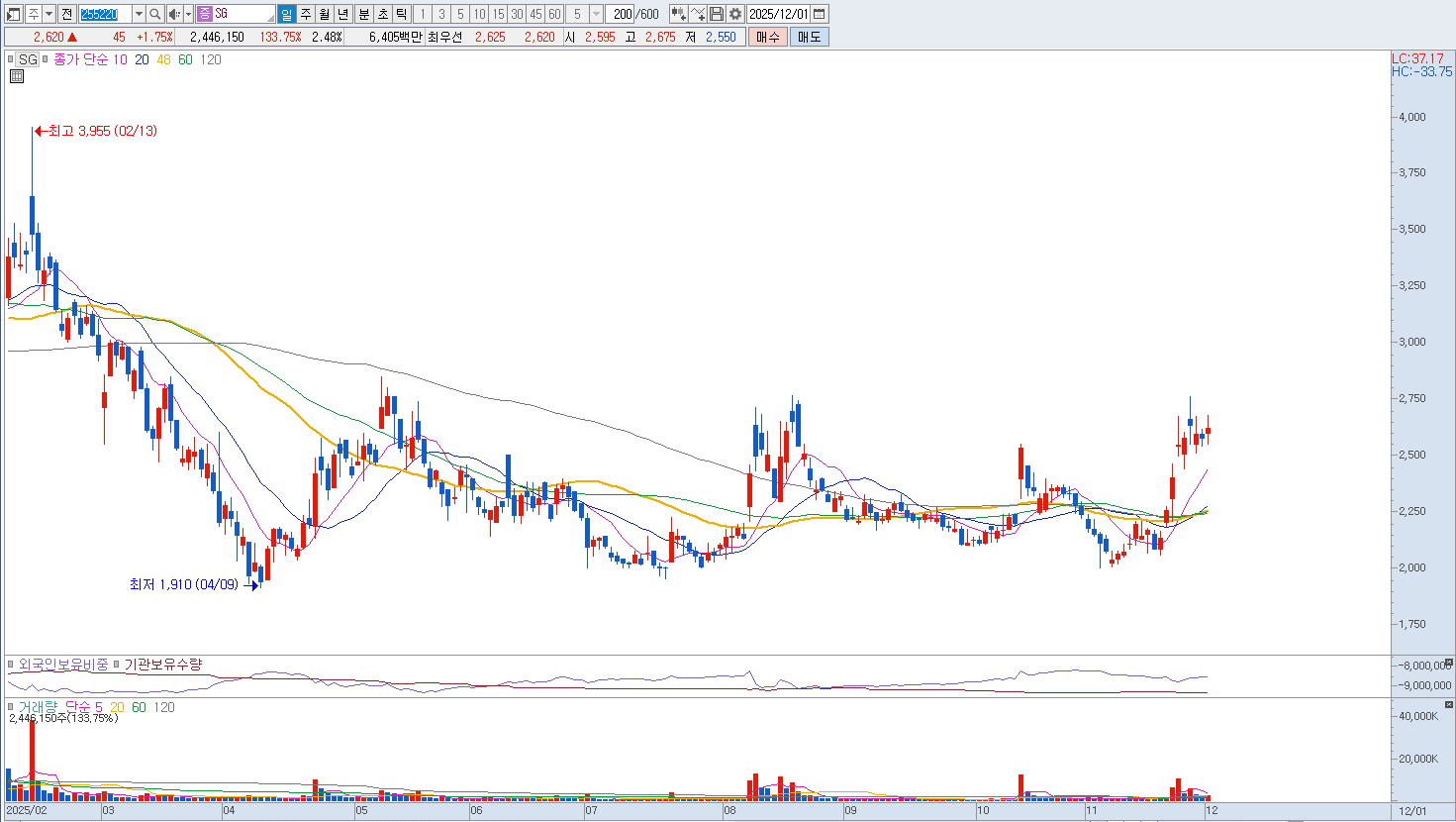The height and width of the screenshot is (822, 1456).
Task: Click the save chart floppy disk icon
Action: pos(717,14)
